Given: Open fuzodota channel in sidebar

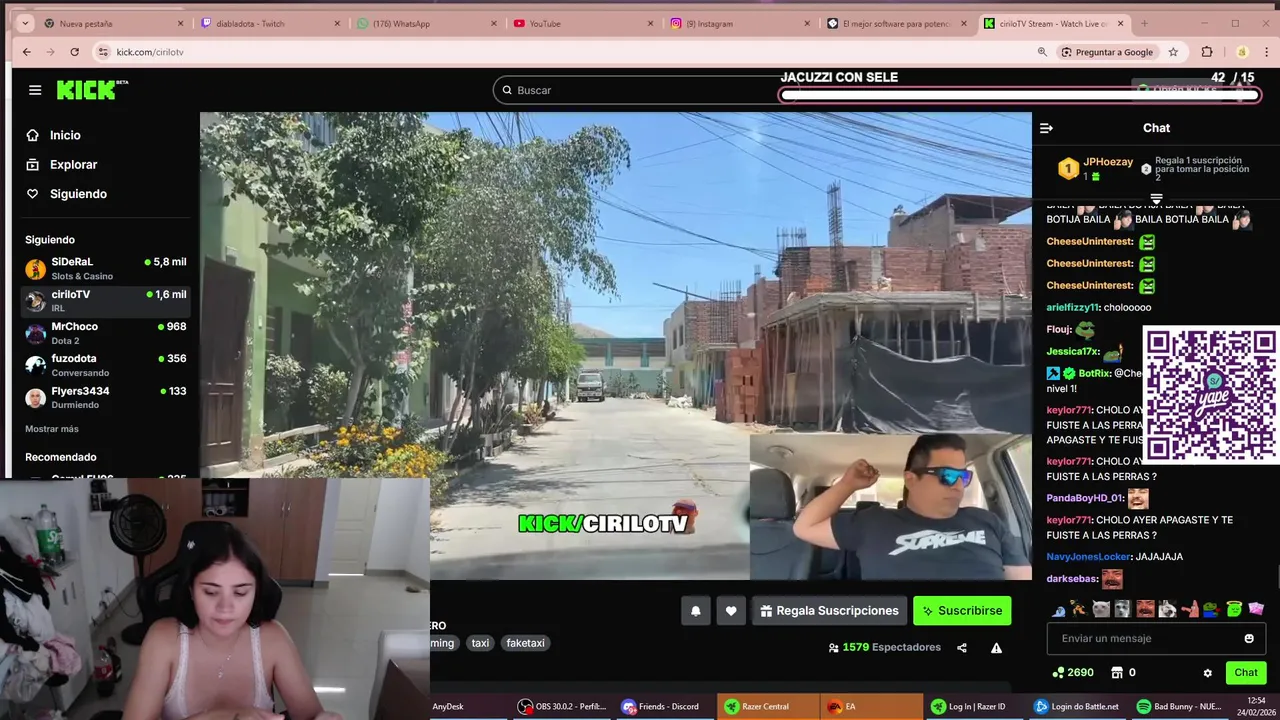Looking at the screenshot, I should tap(105, 365).
